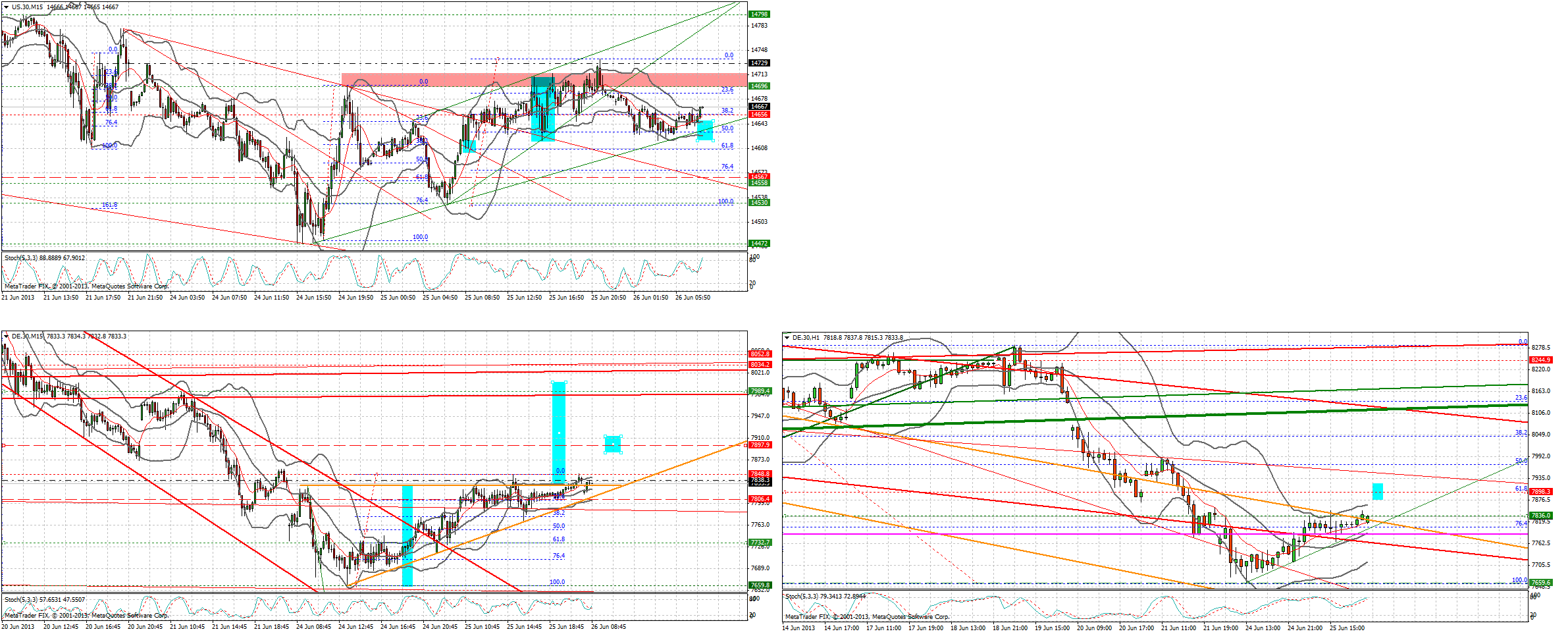The height and width of the screenshot is (644, 1568).
Task: Select the green 7659.8 price label
Action: click(760, 585)
